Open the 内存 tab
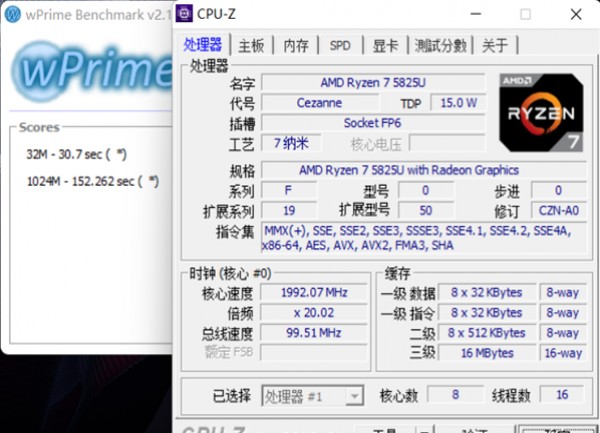The image size is (600, 433). (x=296, y=46)
